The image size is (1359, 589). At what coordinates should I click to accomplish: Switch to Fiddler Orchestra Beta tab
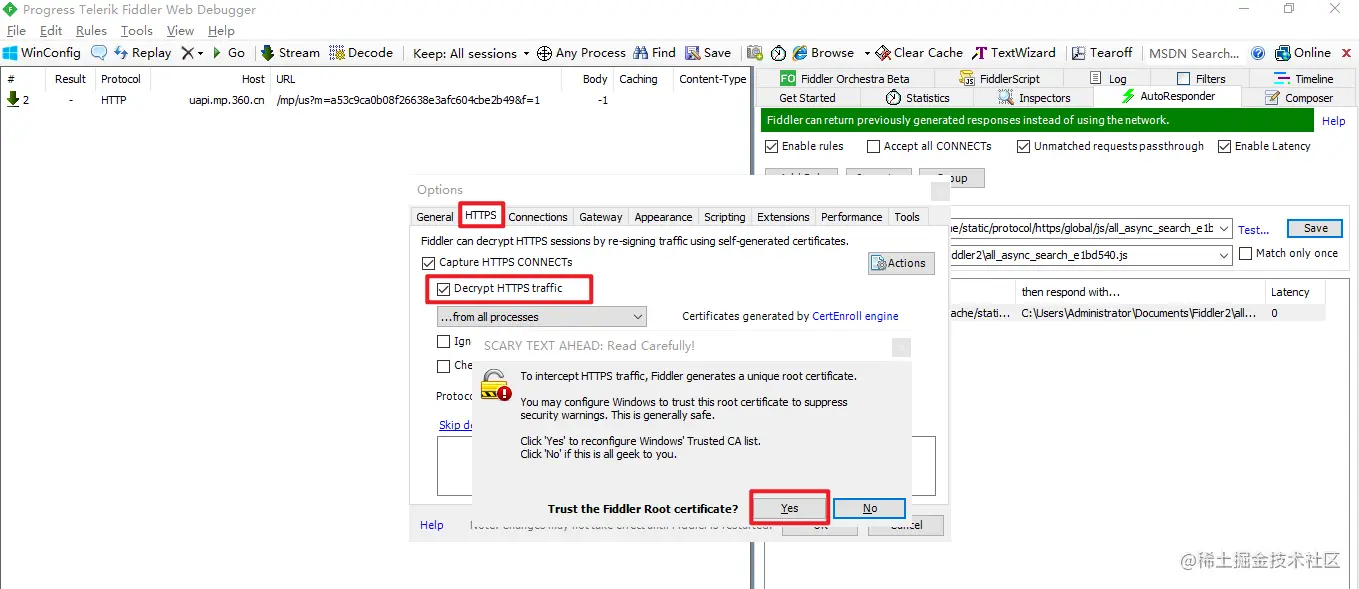(x=844, y=78)
